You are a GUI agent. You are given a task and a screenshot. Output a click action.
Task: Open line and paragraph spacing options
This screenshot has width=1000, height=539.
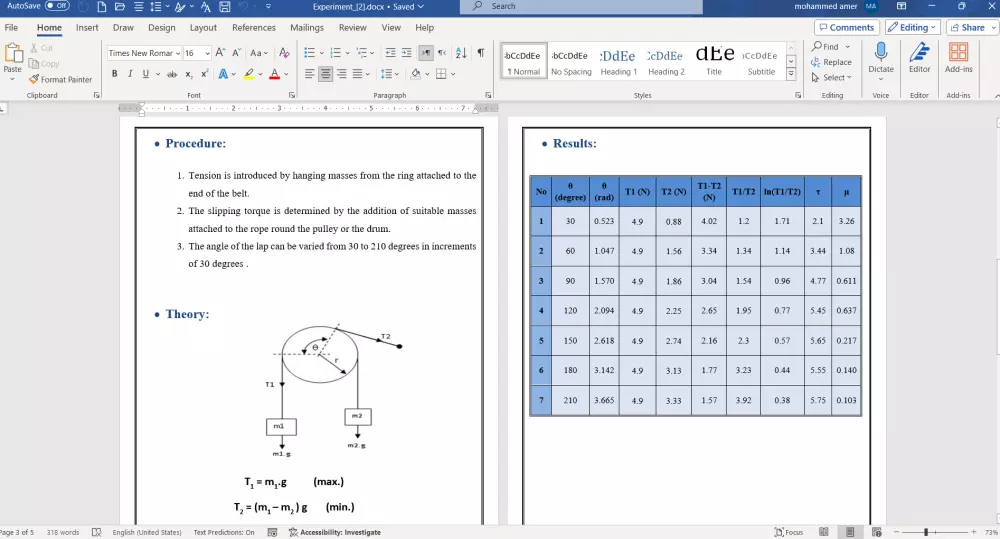[389, 74]
